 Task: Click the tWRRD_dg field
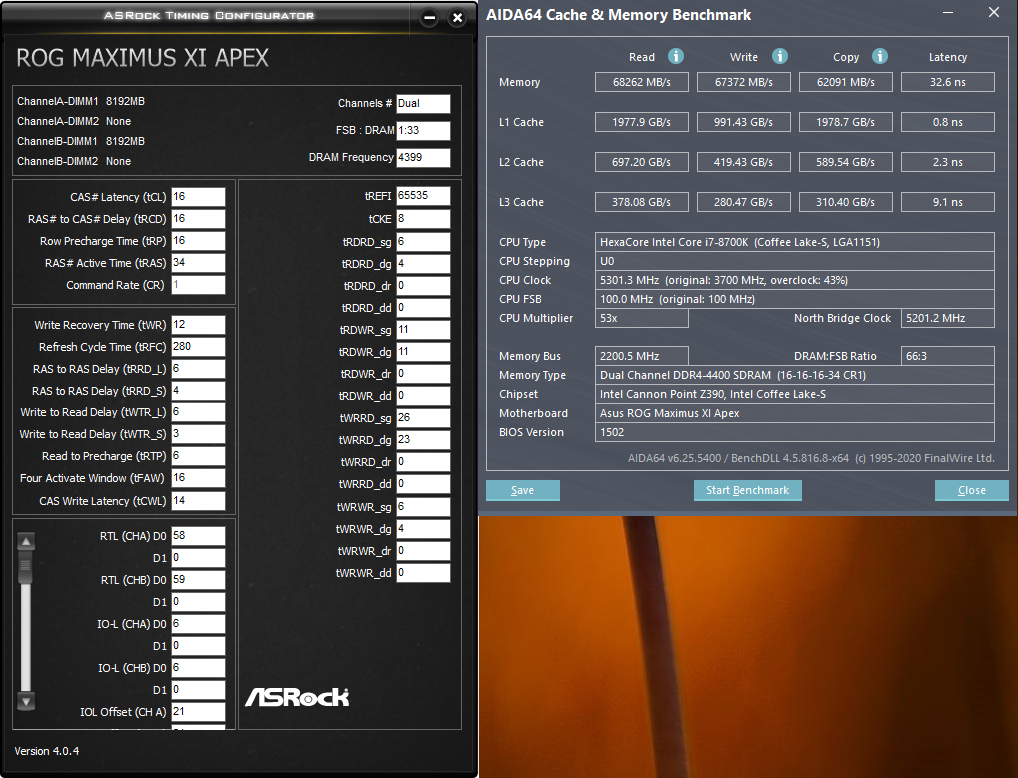(x=423, y=440)
